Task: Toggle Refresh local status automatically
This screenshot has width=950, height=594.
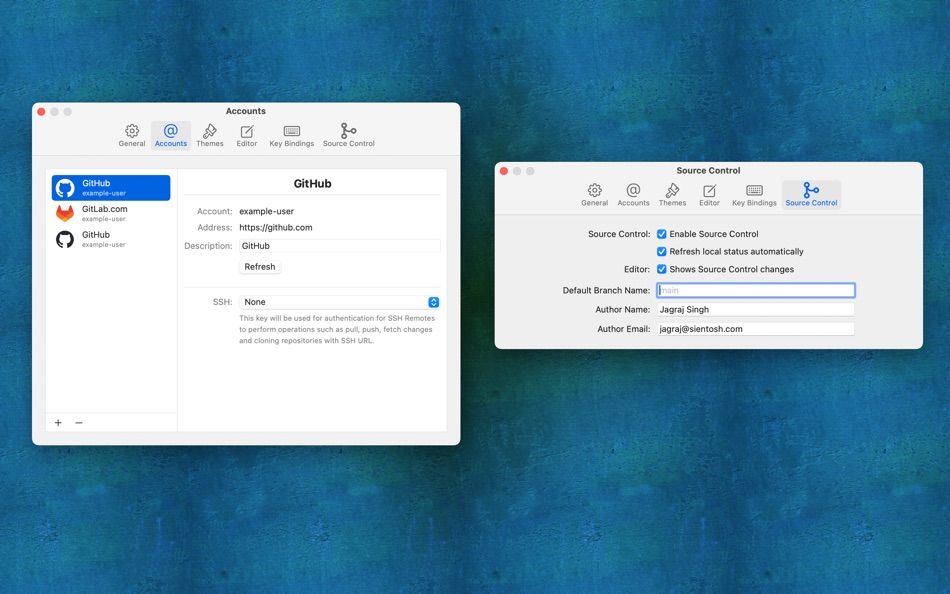Action: tap(662, 252)
